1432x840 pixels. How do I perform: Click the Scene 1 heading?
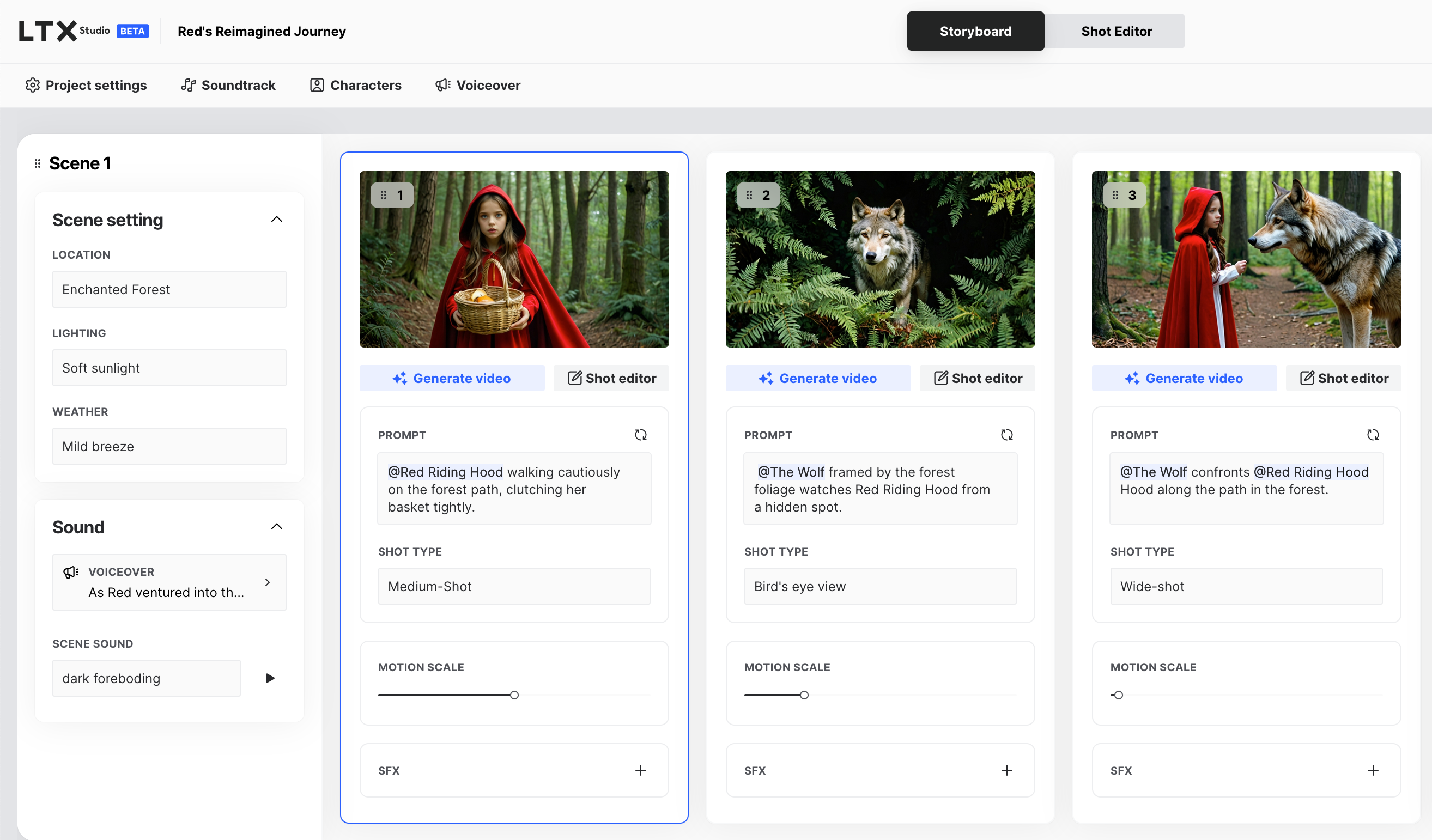click(80, 163)
